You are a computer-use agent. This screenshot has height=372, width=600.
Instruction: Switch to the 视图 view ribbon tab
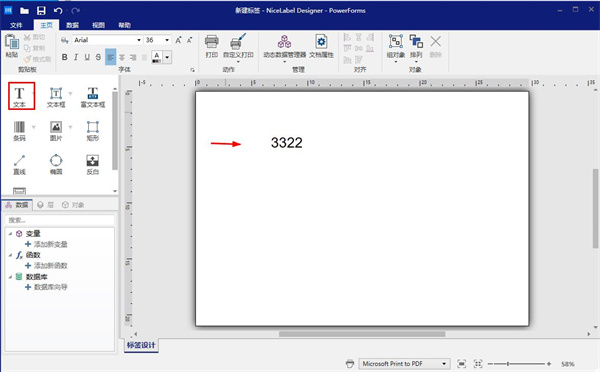[x=98, y=25]
